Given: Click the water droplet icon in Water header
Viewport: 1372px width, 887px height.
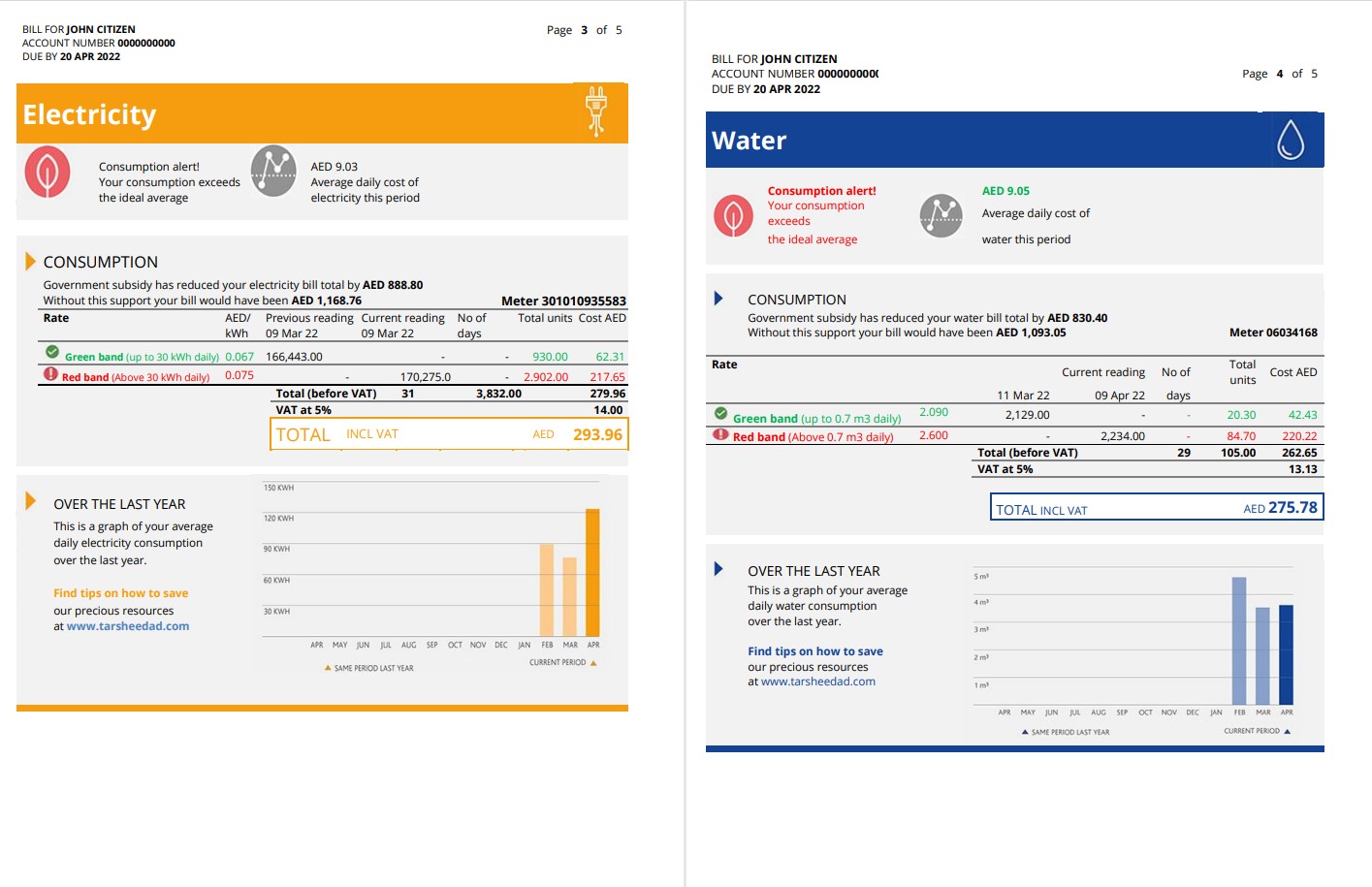Looking at the screenshot, I should coord(1292,137).
